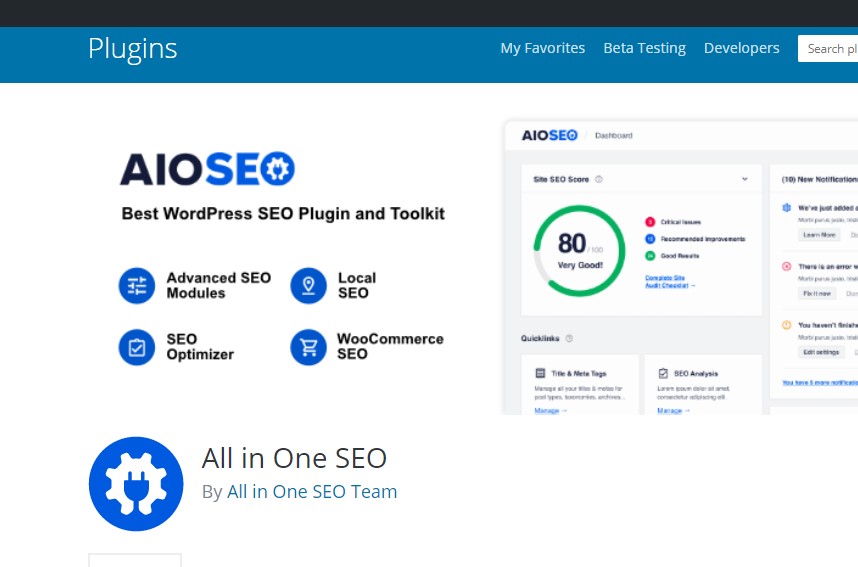Image resolution: width=858 pixels, height=567 pixels.
Task: Click the red Critical Issues badge
Action: 649,221
